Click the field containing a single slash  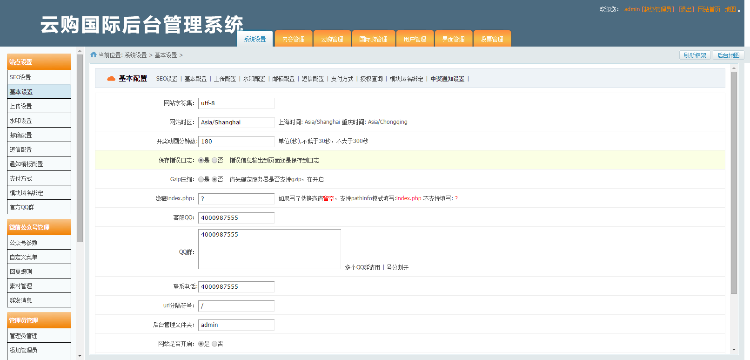[x=236, y=305]
